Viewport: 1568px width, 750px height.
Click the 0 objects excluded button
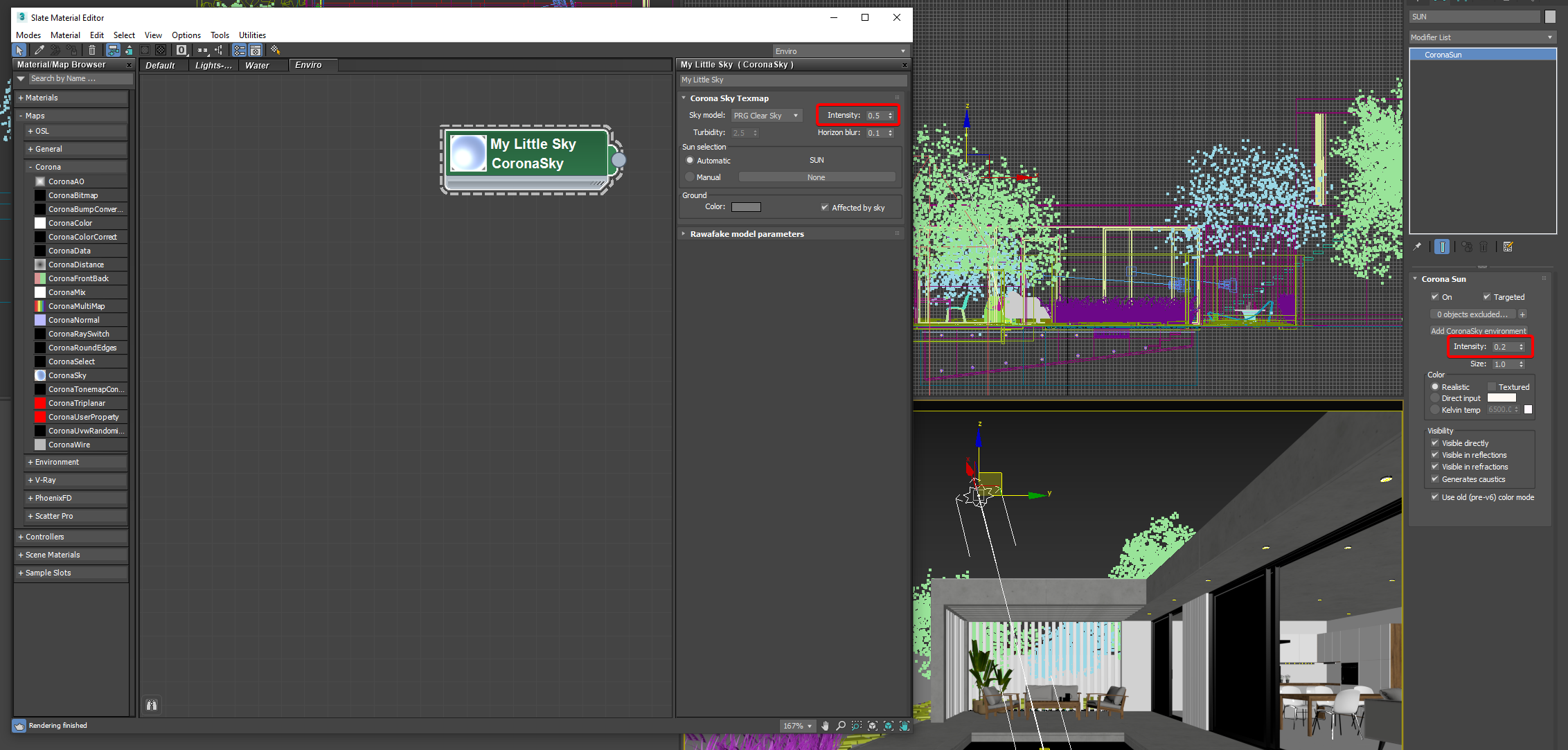point(1472,314)
